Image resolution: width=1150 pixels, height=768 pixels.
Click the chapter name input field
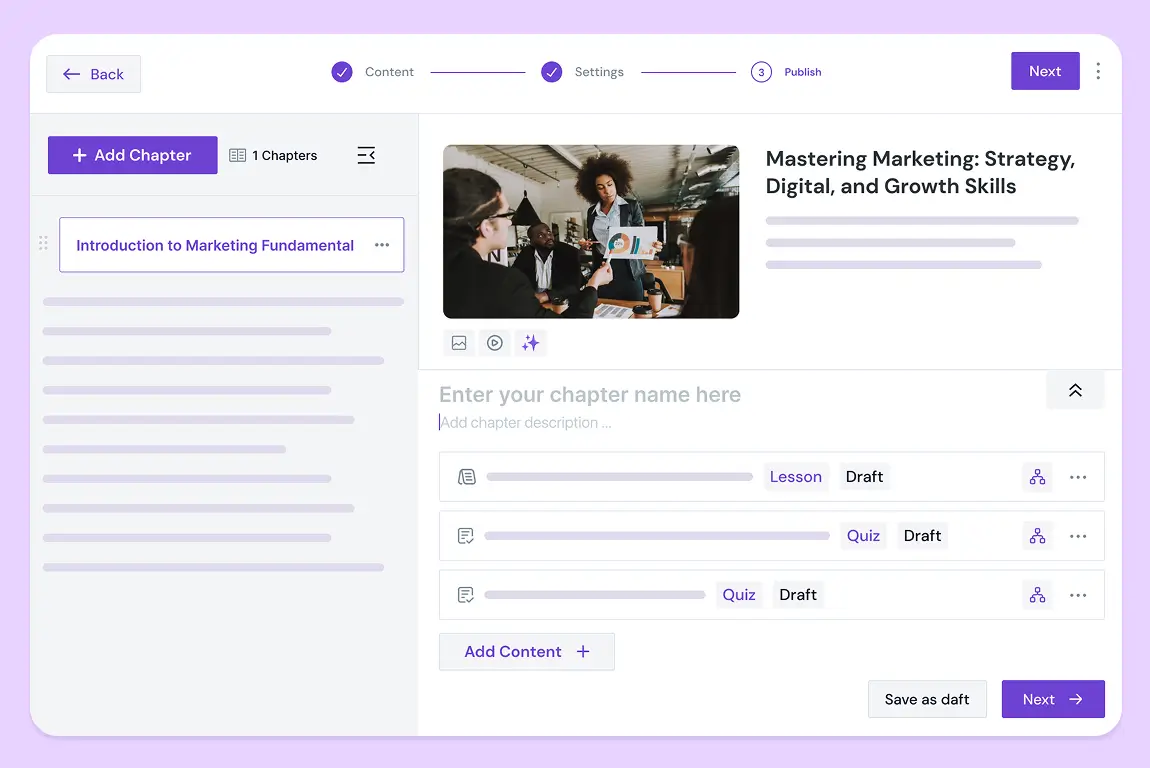pyautogui.click(x=590, y=395)
